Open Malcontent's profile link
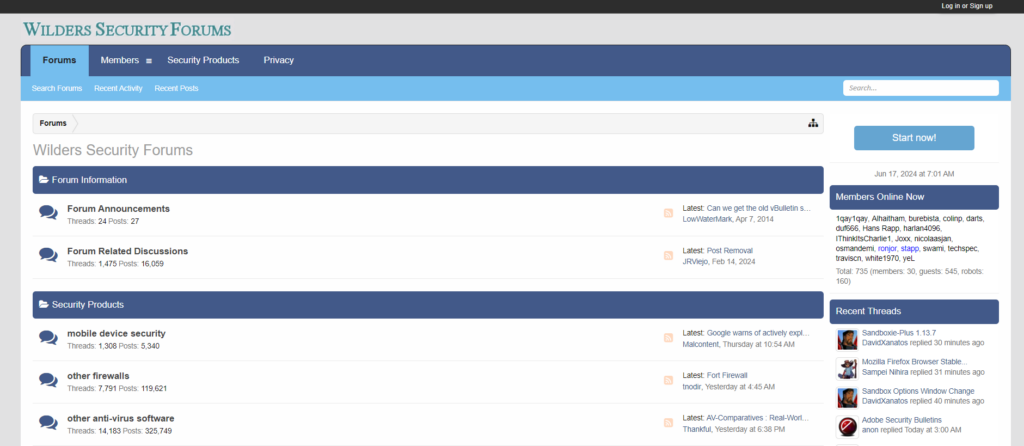This screenshot has width=1024, height=446. pyautogui.click(x=701, y=344)
